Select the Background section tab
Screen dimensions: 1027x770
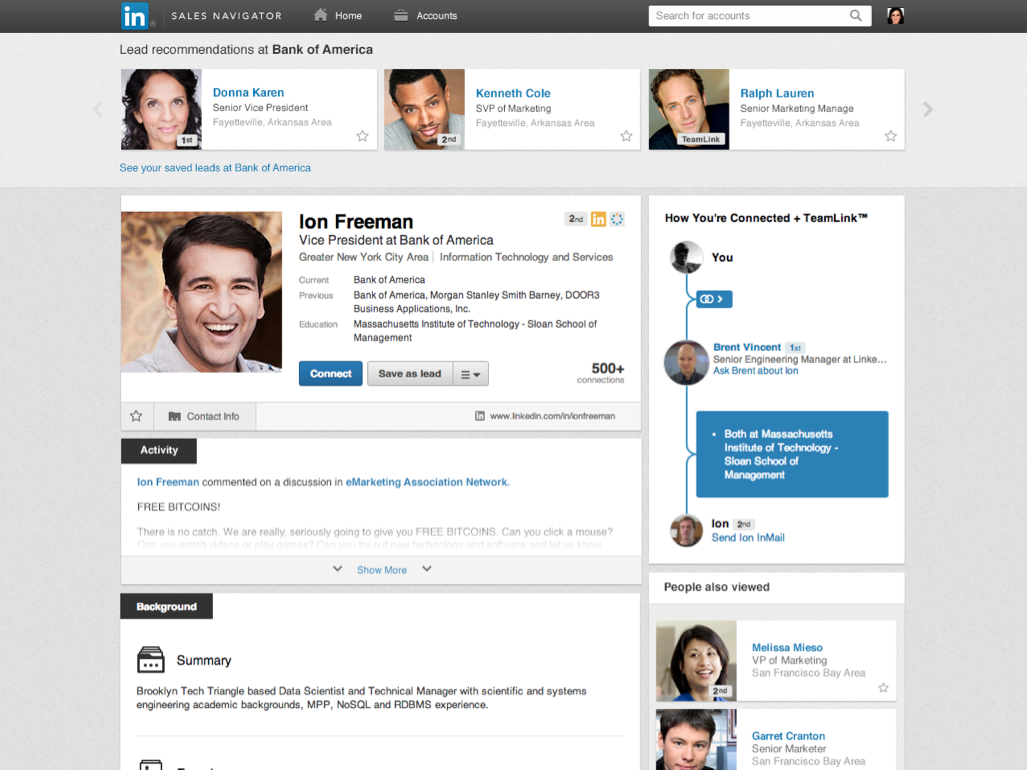pyautogui.click(x=166, y=606)
